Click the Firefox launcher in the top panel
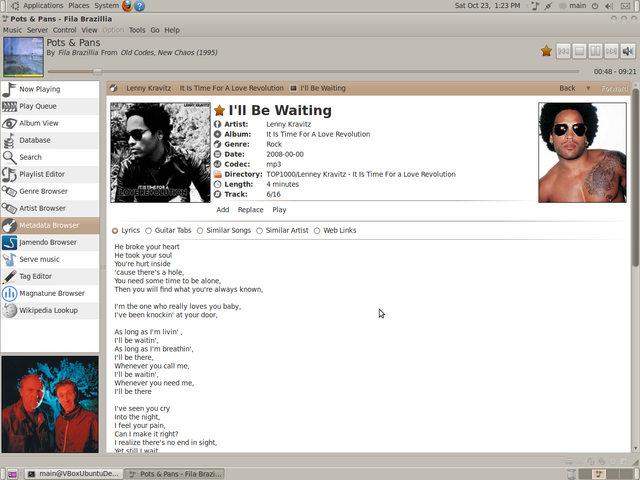The height and width of the screenshot is (480, 640). (x=127, y=6)
